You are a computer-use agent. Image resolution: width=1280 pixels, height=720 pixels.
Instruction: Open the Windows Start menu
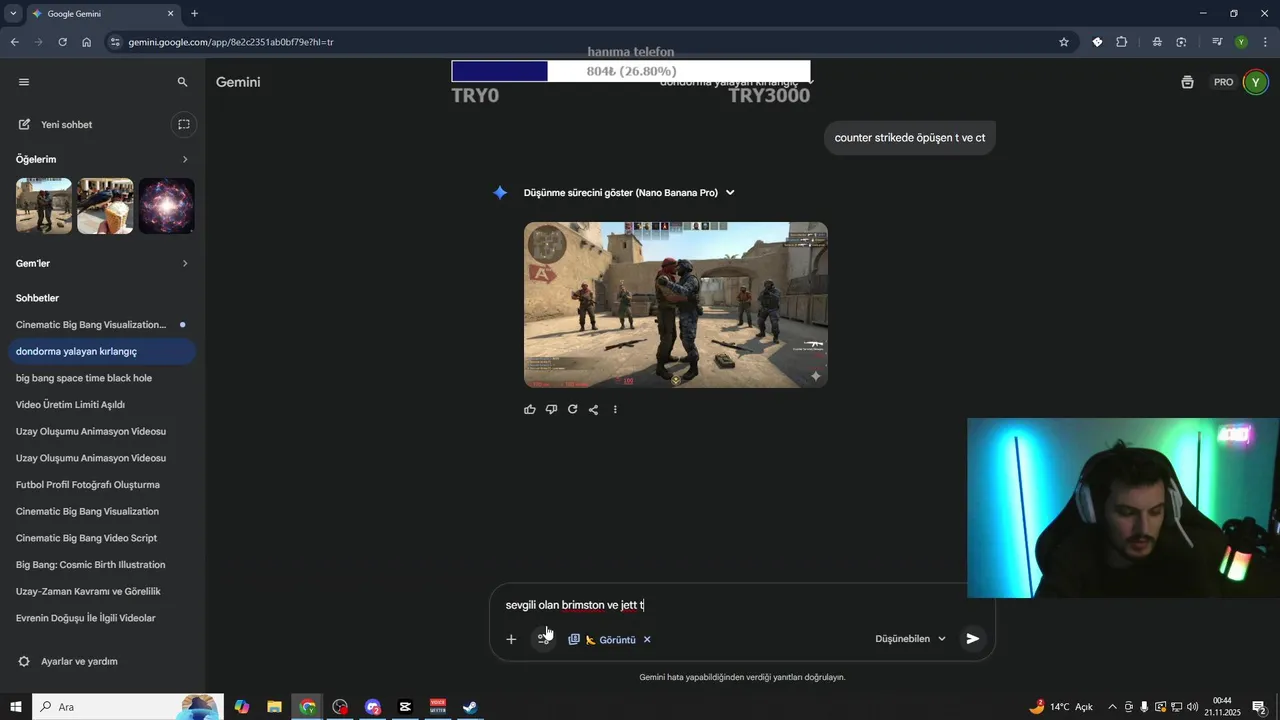point(16,707)
